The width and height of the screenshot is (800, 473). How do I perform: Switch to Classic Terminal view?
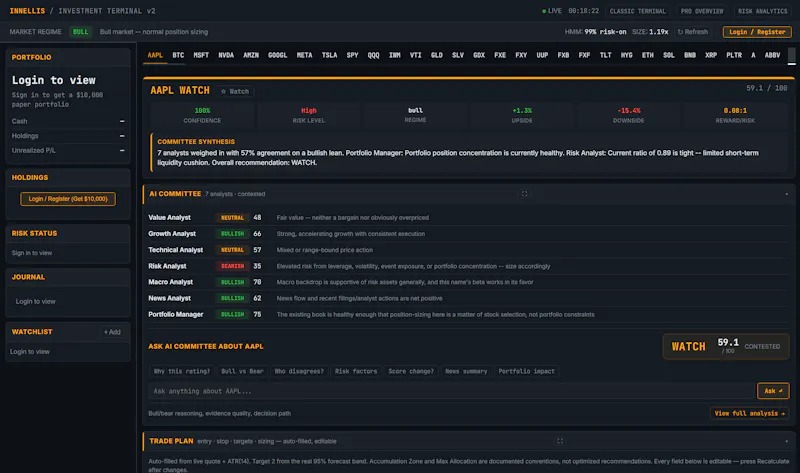click(637, 11)
